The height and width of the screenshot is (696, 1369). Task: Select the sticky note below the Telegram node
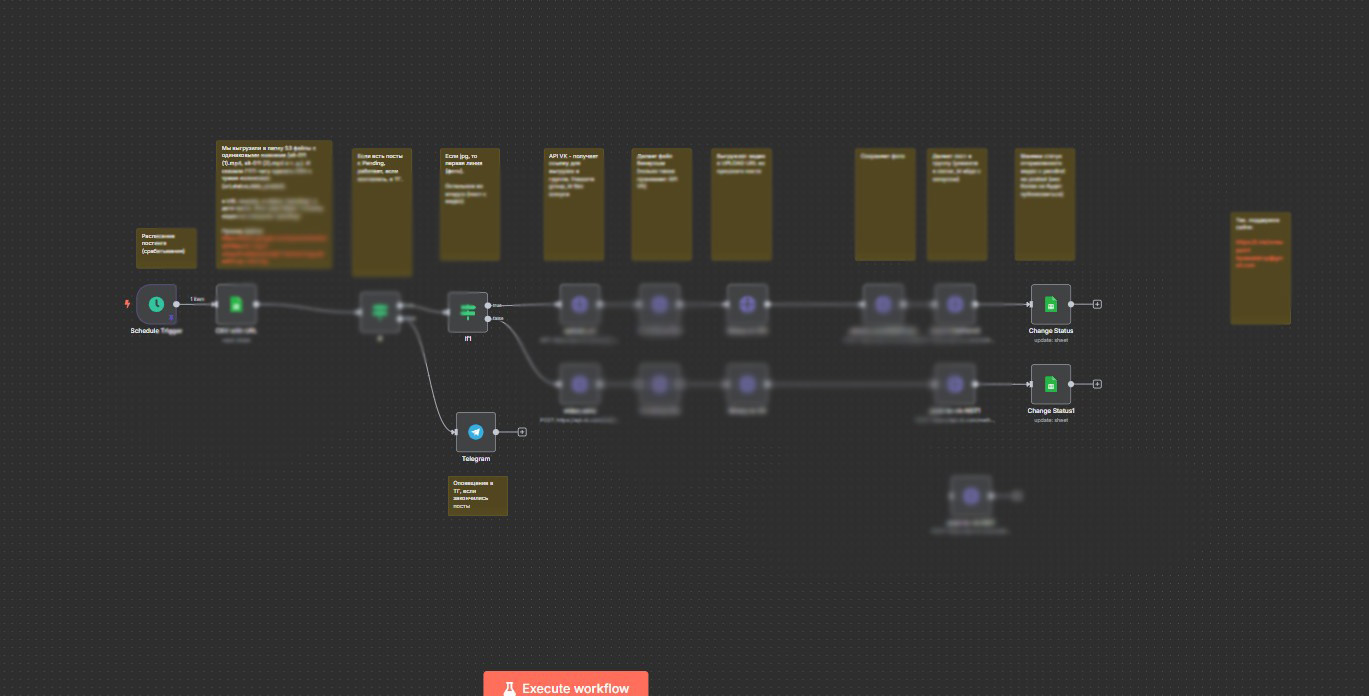(477, 496)
